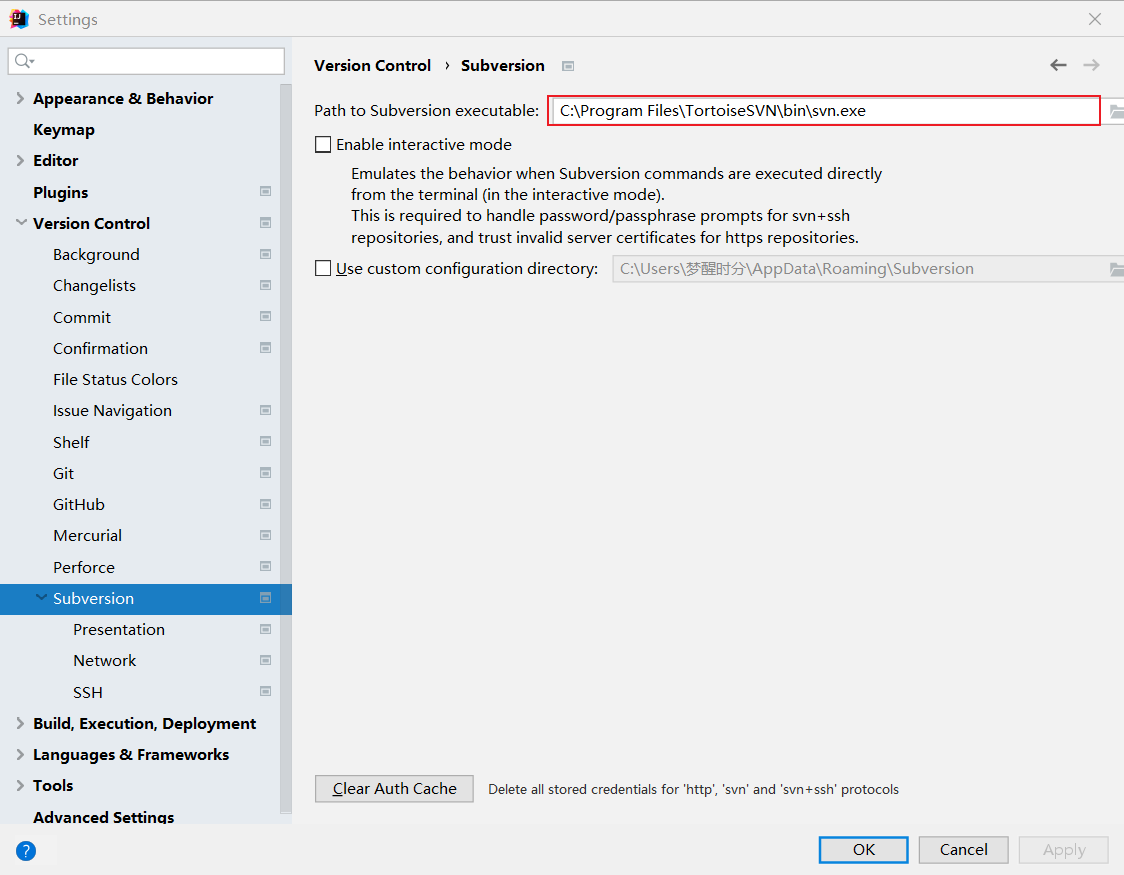Viewport: 1124px width, 875px height.
Task: Expand the Editor section
Action: (20, 161)
